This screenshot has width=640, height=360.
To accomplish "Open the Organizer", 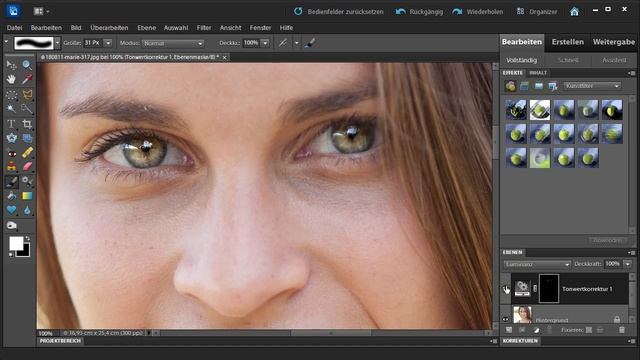I will click(536, 11).
